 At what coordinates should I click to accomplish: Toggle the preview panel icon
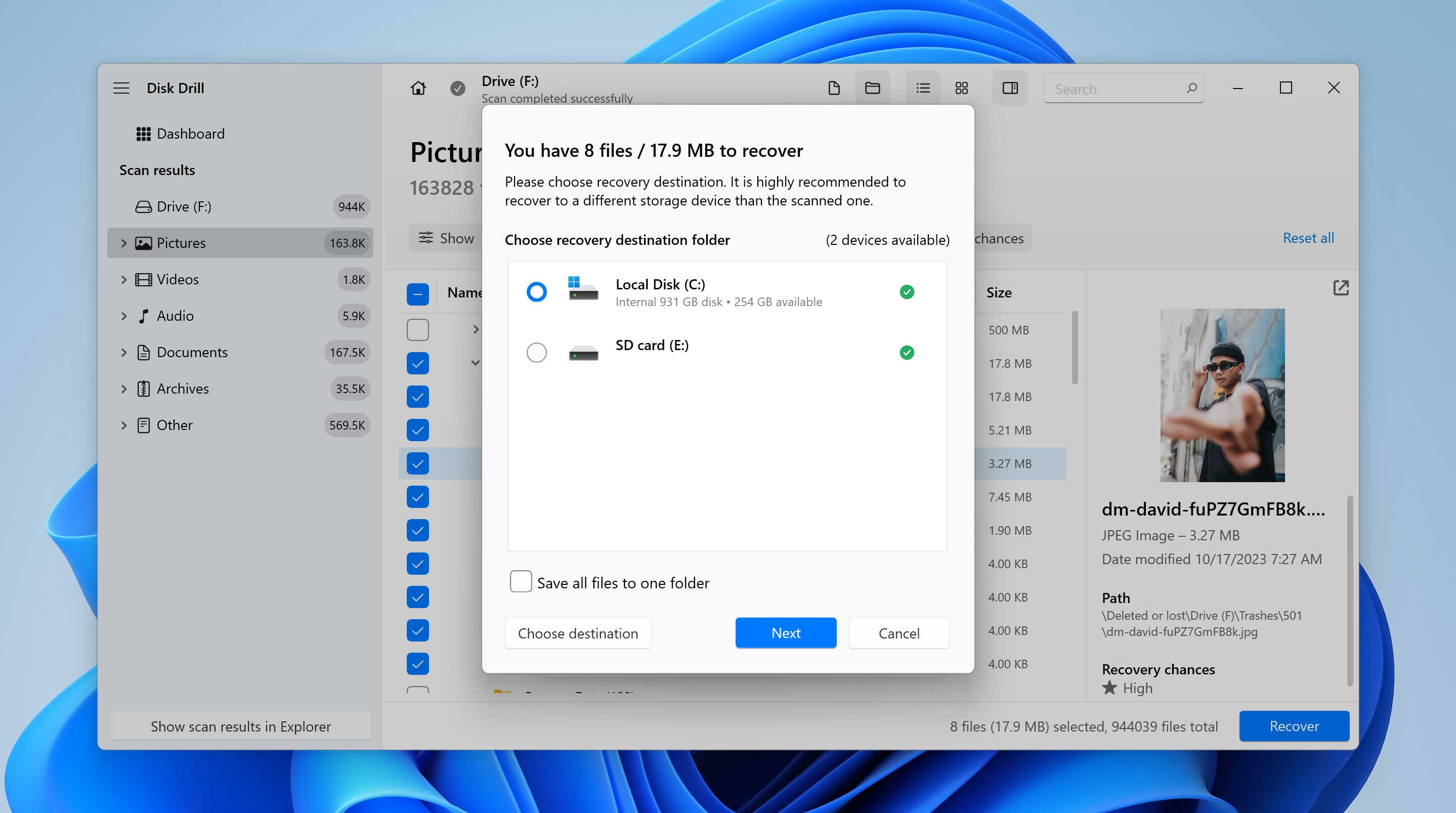coord(1010,88)
